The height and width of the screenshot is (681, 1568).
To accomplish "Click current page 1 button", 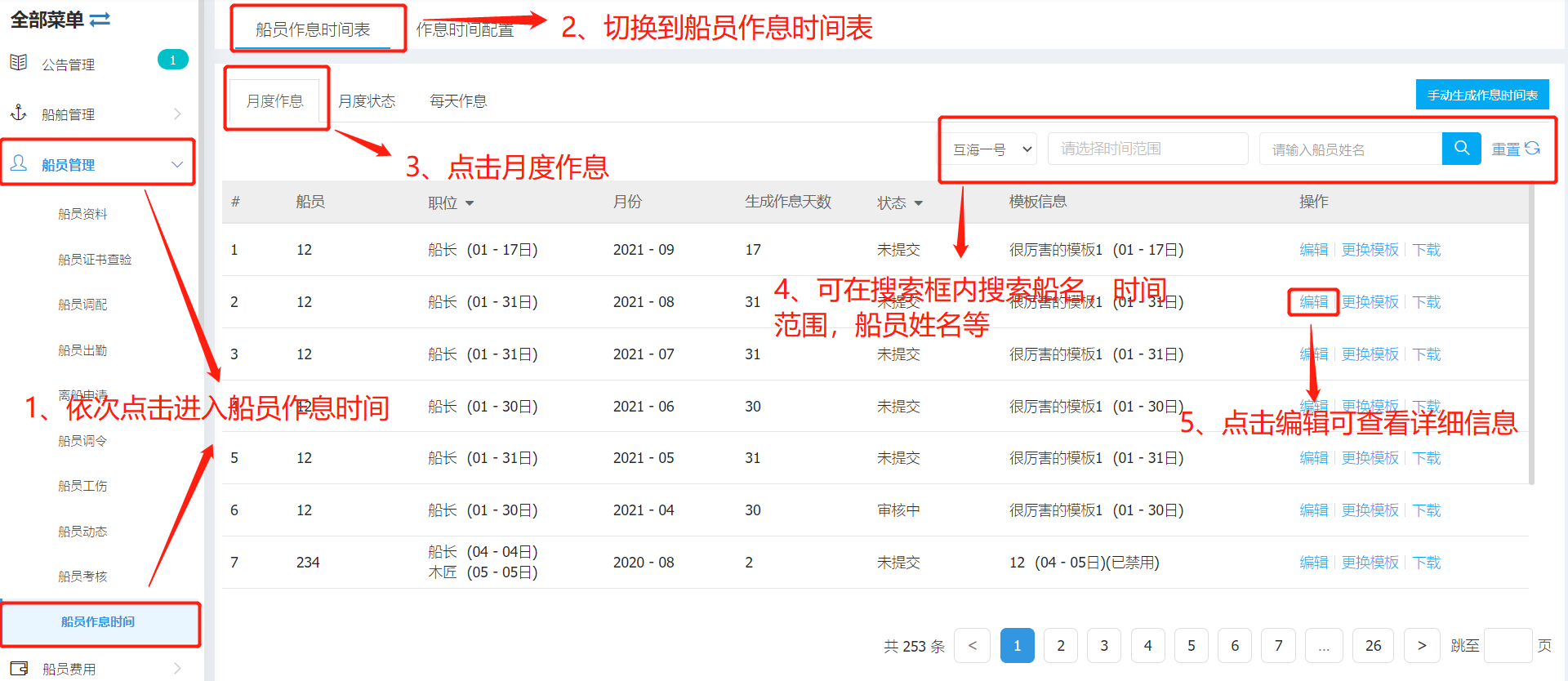I will coord(1018,645).
